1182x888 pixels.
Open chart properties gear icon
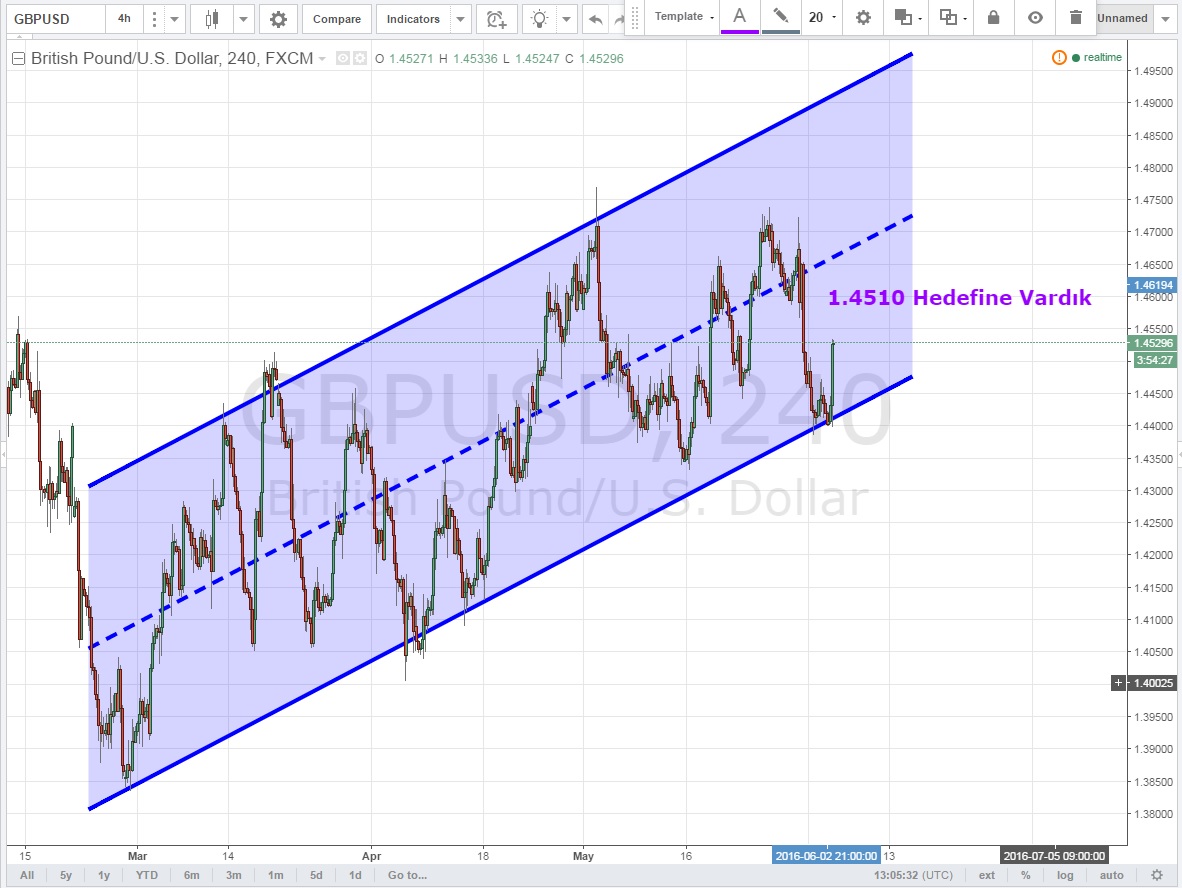coord(278,19)
